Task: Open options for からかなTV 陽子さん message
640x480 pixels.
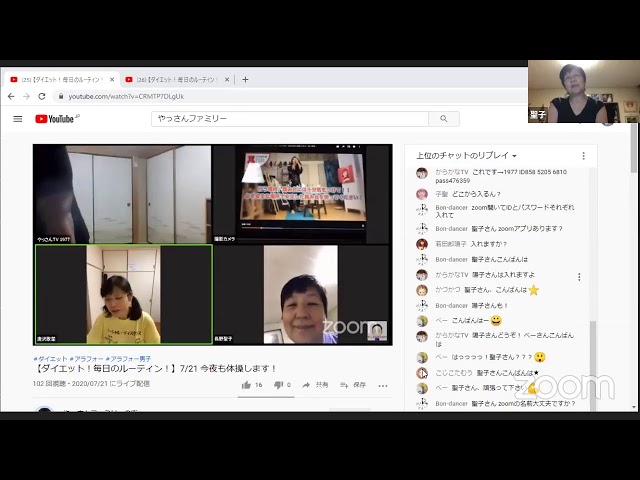Action: 579,277
